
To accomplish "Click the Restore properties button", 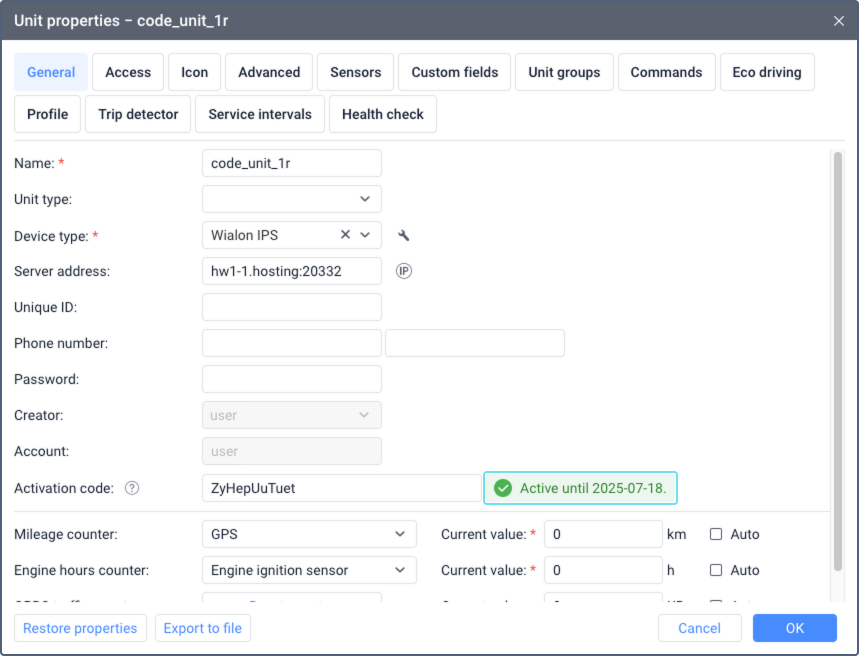I will click(x=80, y=628).
